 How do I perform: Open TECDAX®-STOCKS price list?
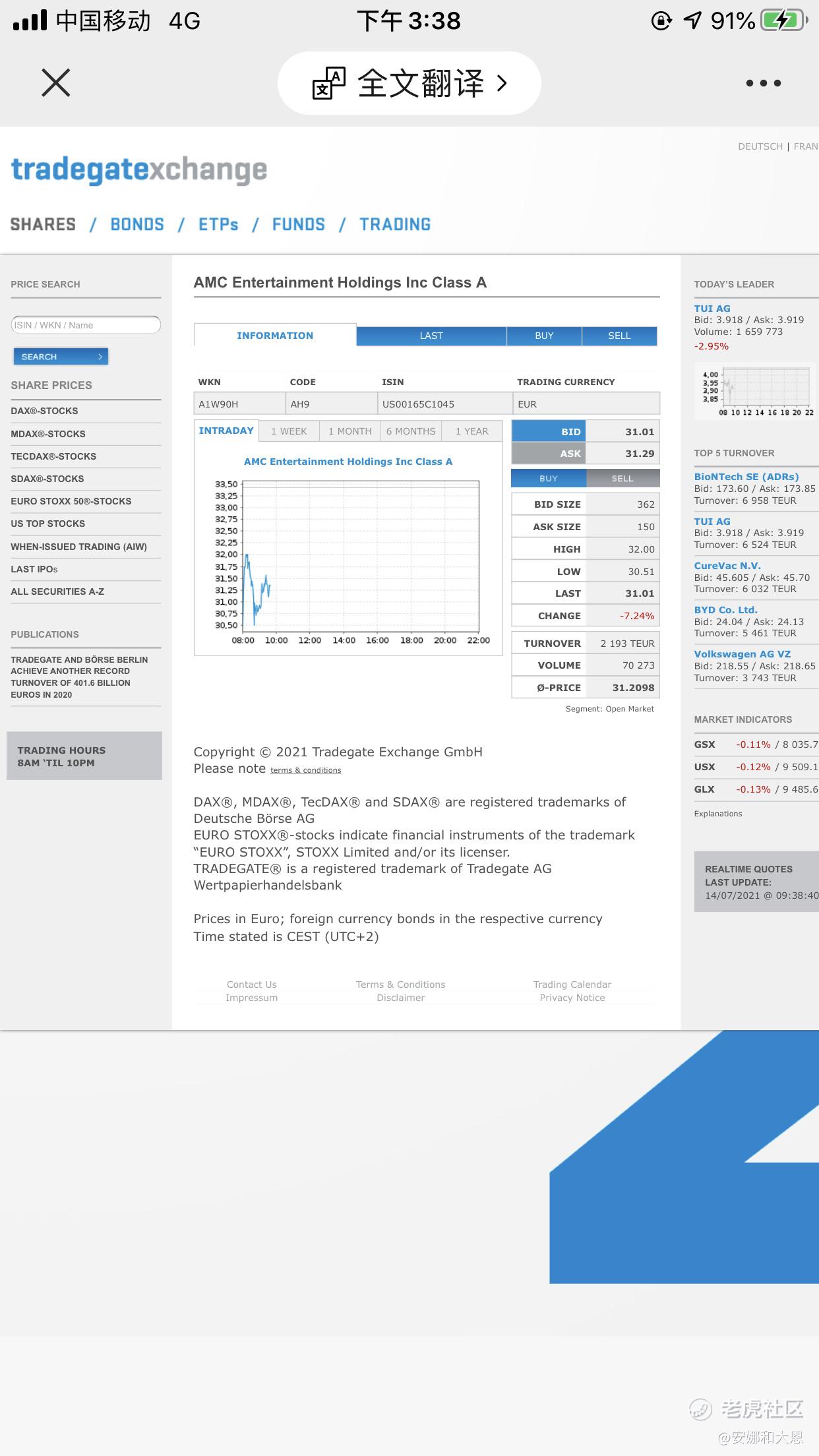point(53,456)
